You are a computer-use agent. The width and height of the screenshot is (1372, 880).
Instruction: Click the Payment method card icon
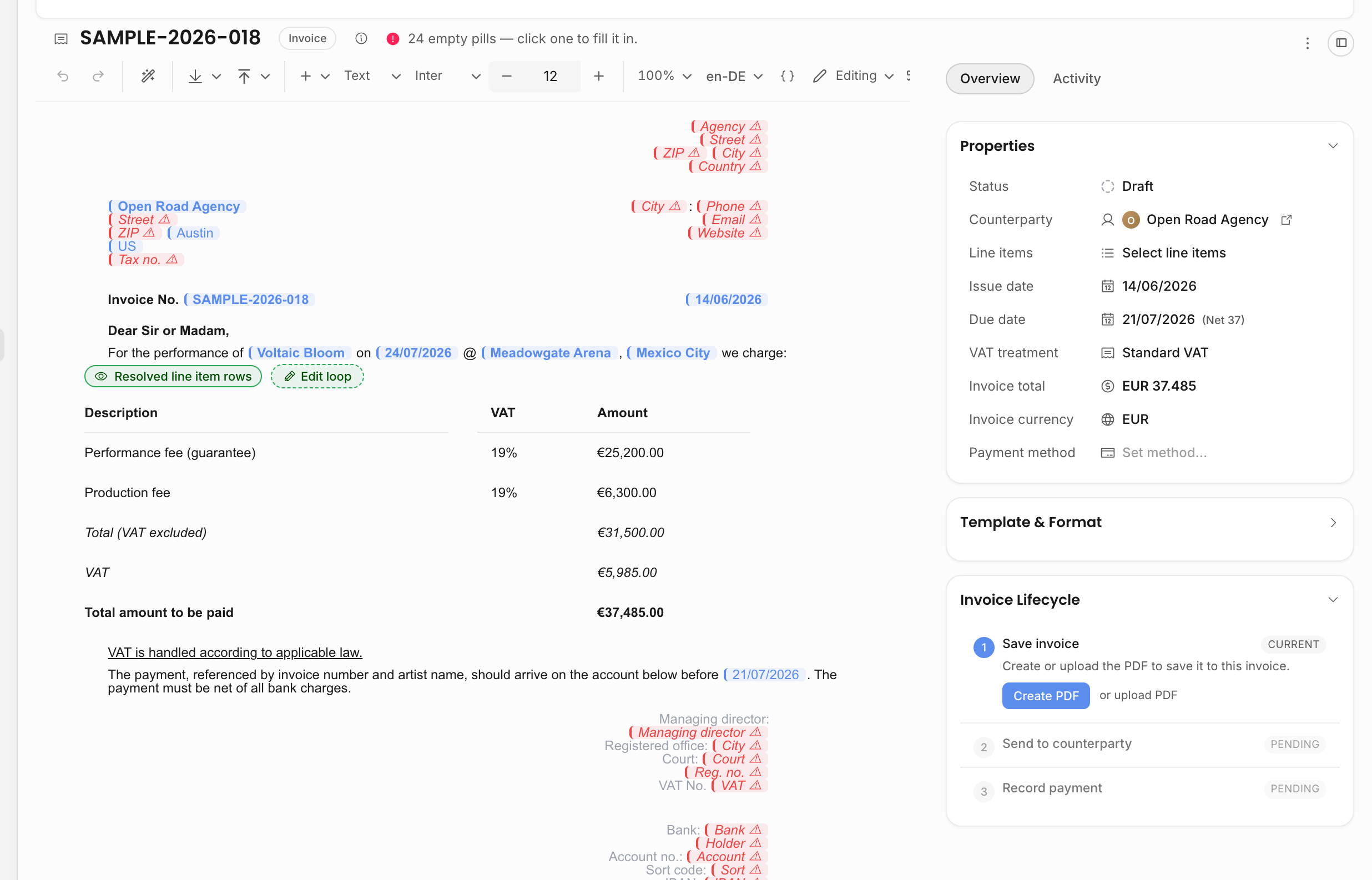point(1107,453)
